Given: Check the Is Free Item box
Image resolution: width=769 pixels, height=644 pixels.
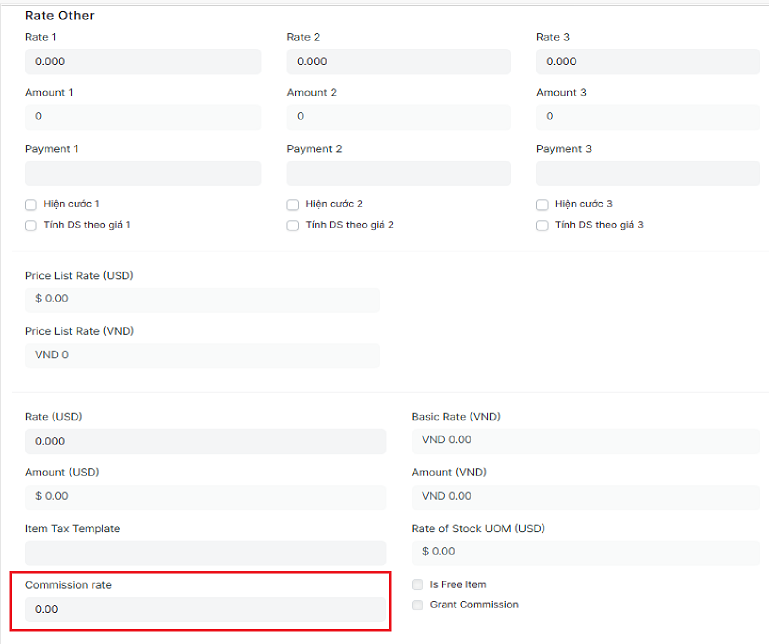Looking at the screenshot, I should tap(417, 585).
